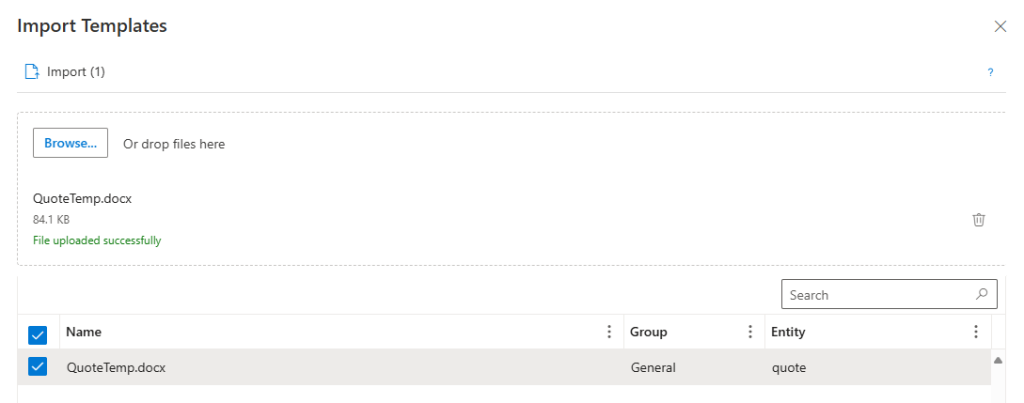Delete uploaded QuoteTemp.docx with trash icon
Image resolution: width=1024 pixels, height=403 pixels.
pyautogui.click(x=979, y=220)
